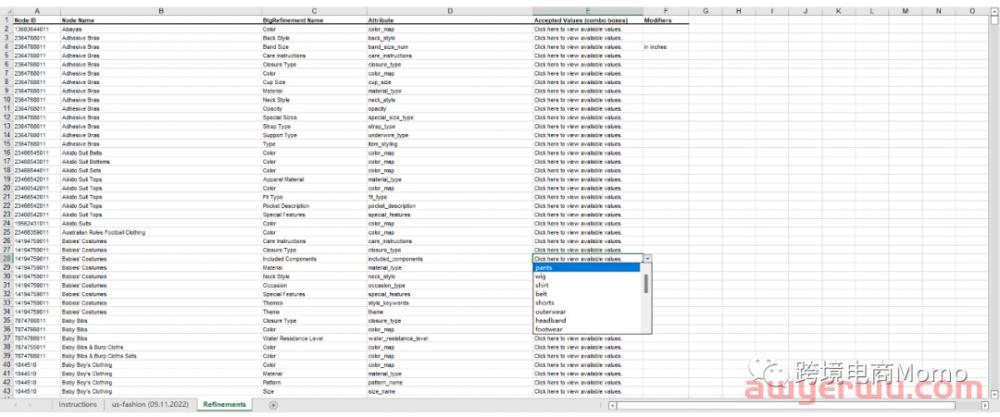Switch to the Instructions sheet tab
1000x417 pixels.
click(x=77, y=405)
